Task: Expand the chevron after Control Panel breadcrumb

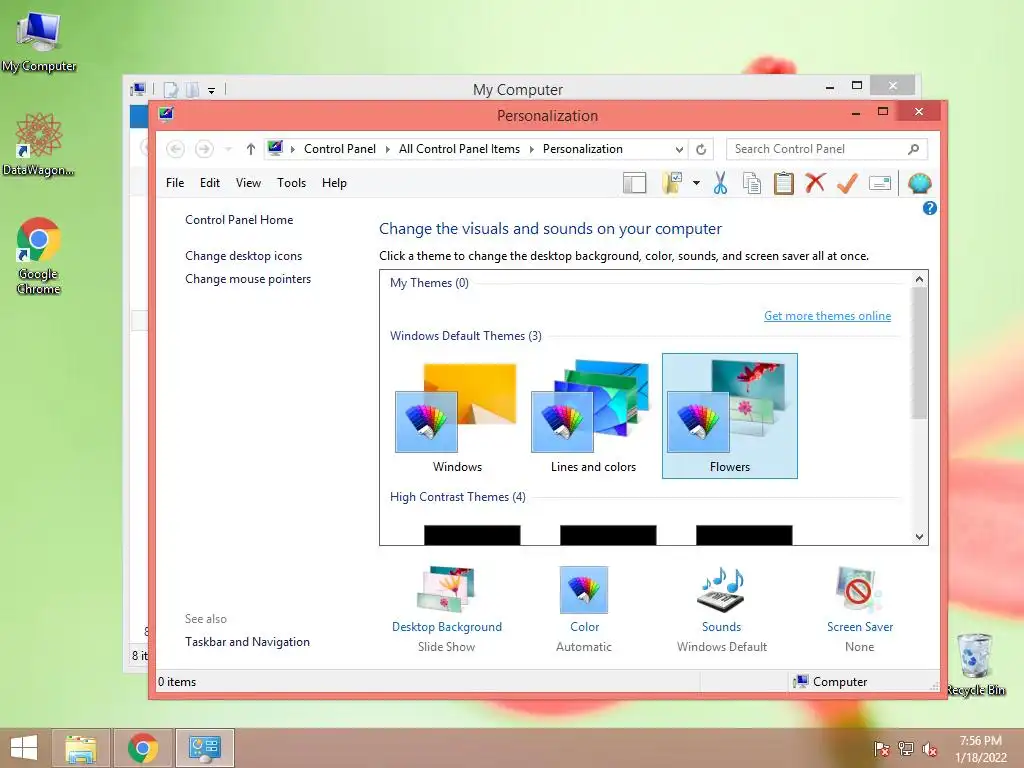Action: pyautogui.click(x=387, y=150)
